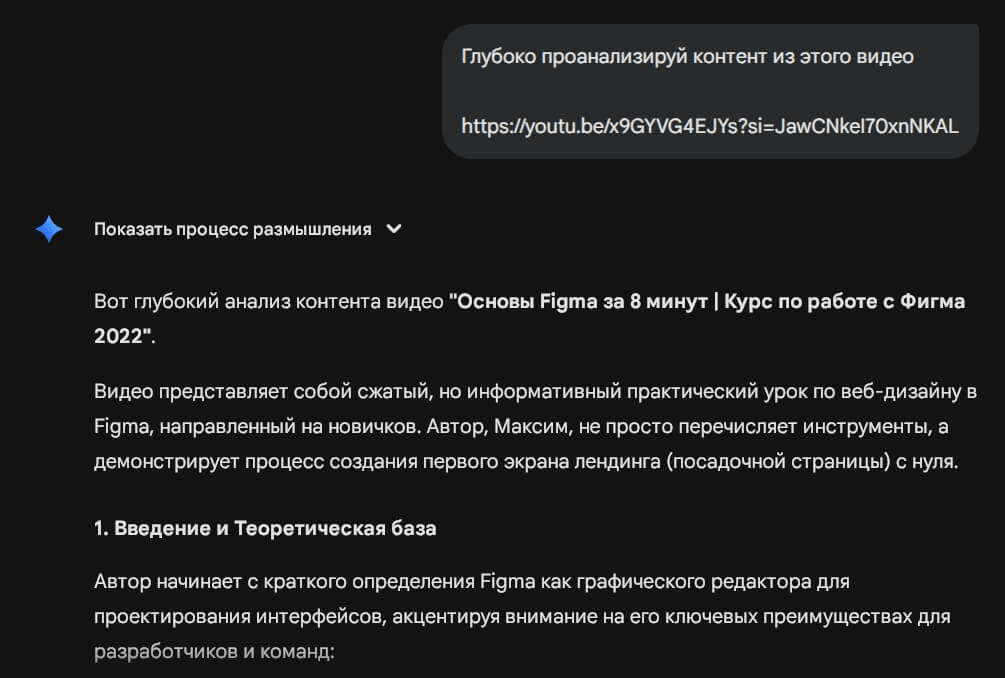Click the Gemini sparkle icon

click(x=49, y=229)
